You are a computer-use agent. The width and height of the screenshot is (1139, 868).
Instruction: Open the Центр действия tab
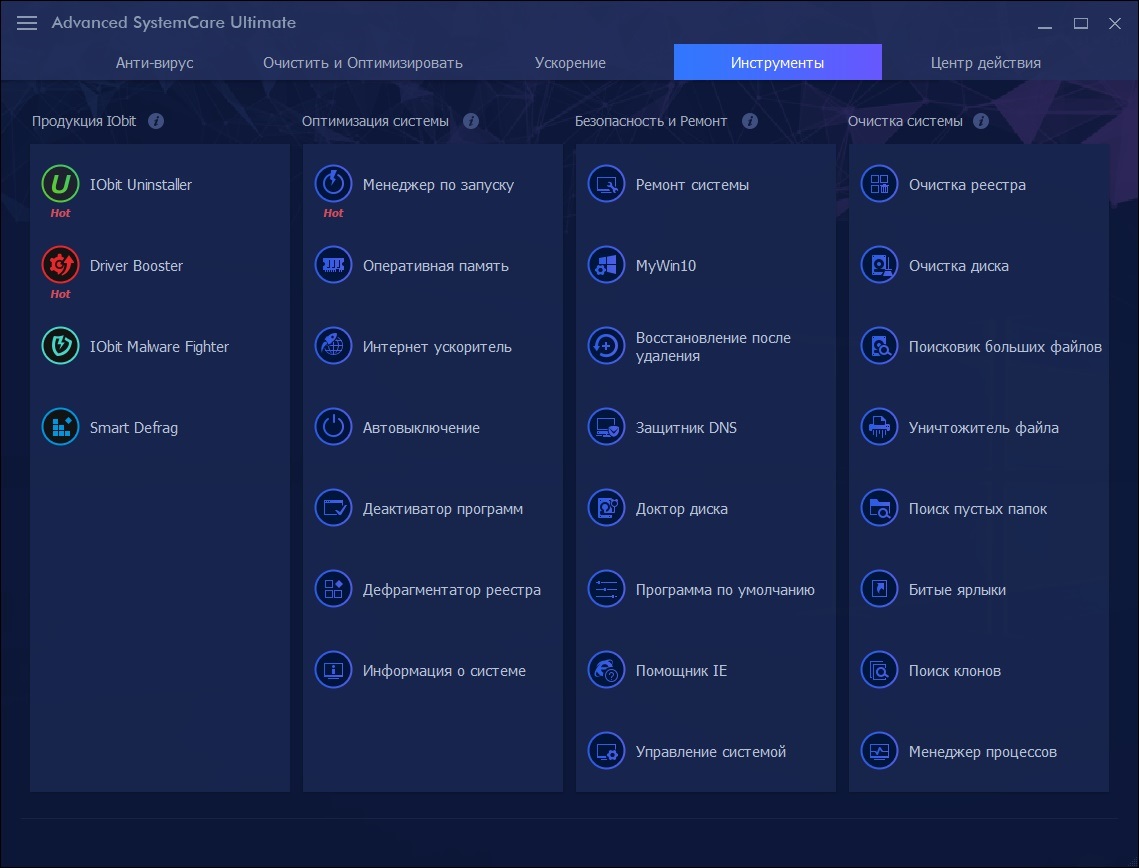coord(985,63)
